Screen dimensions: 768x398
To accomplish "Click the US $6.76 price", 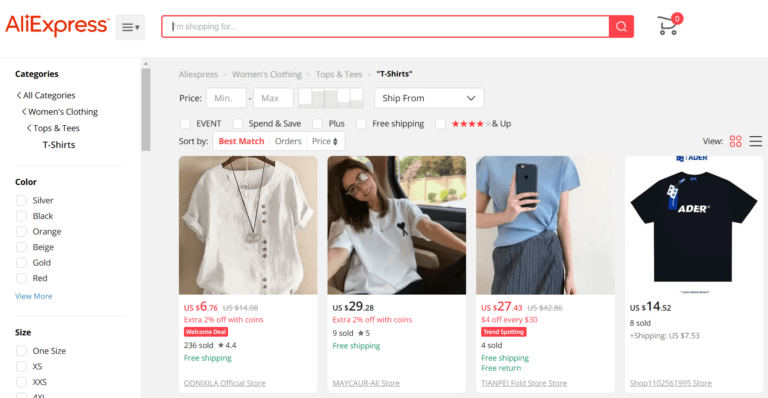I will pos(201,307).
